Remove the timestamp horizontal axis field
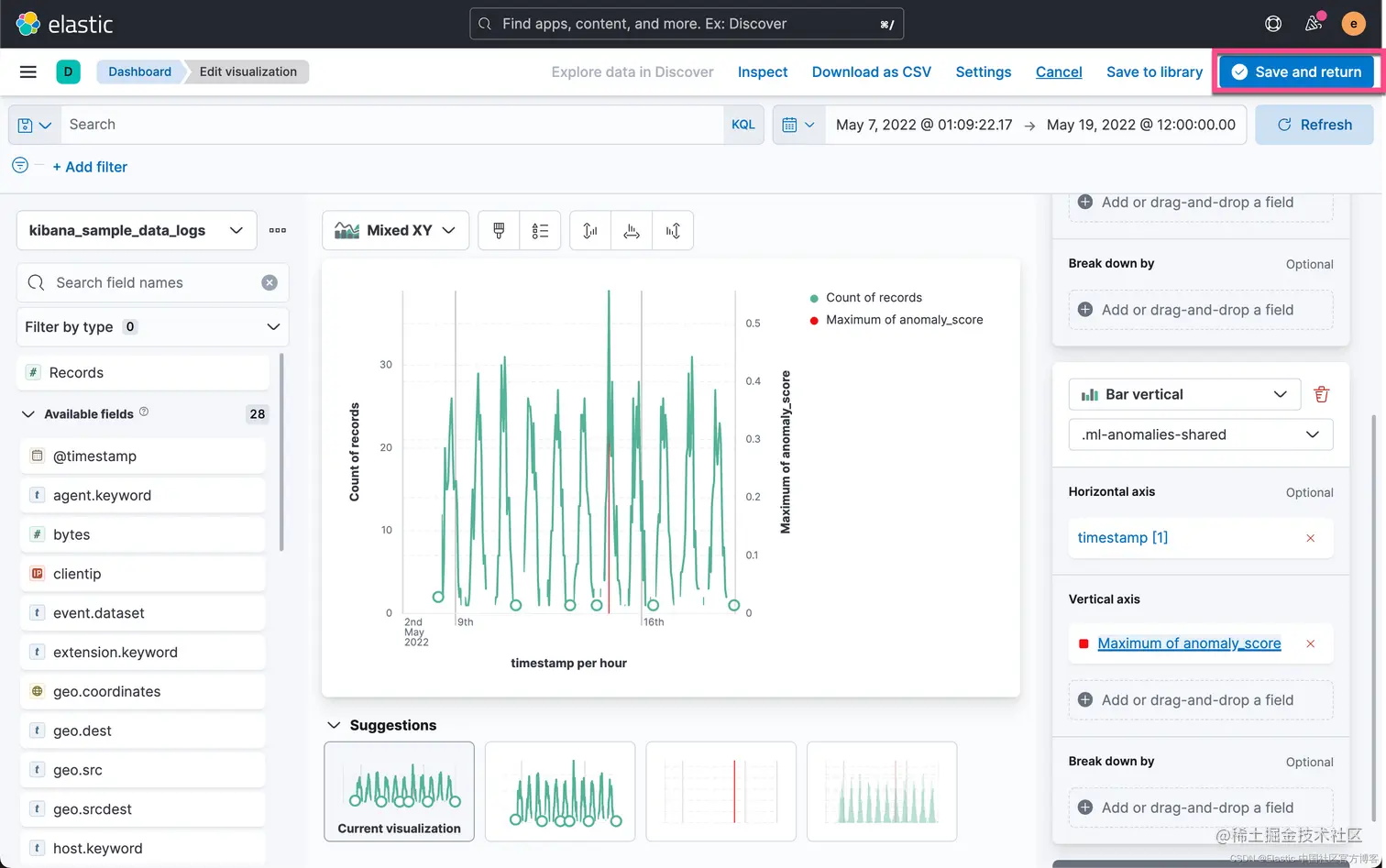 pos(1311,538)
